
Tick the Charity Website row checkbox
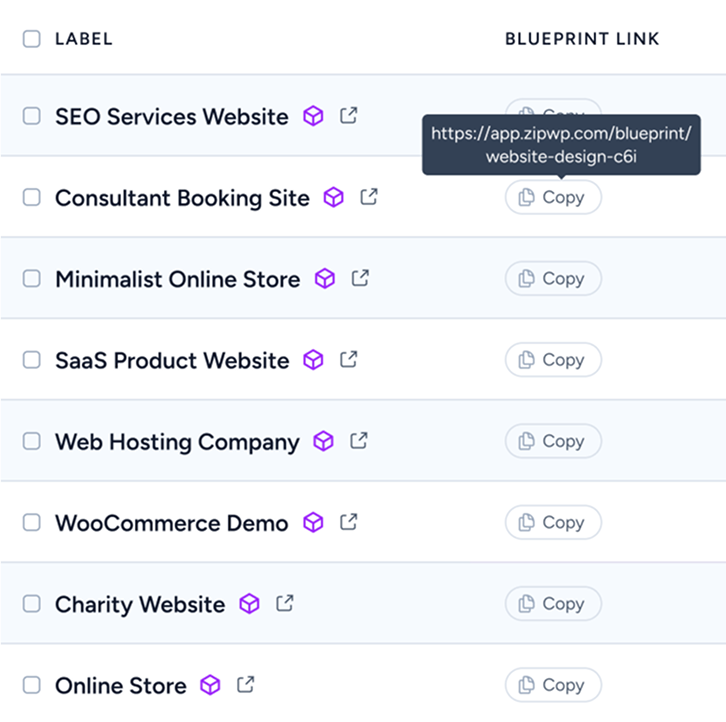point(32,604)
